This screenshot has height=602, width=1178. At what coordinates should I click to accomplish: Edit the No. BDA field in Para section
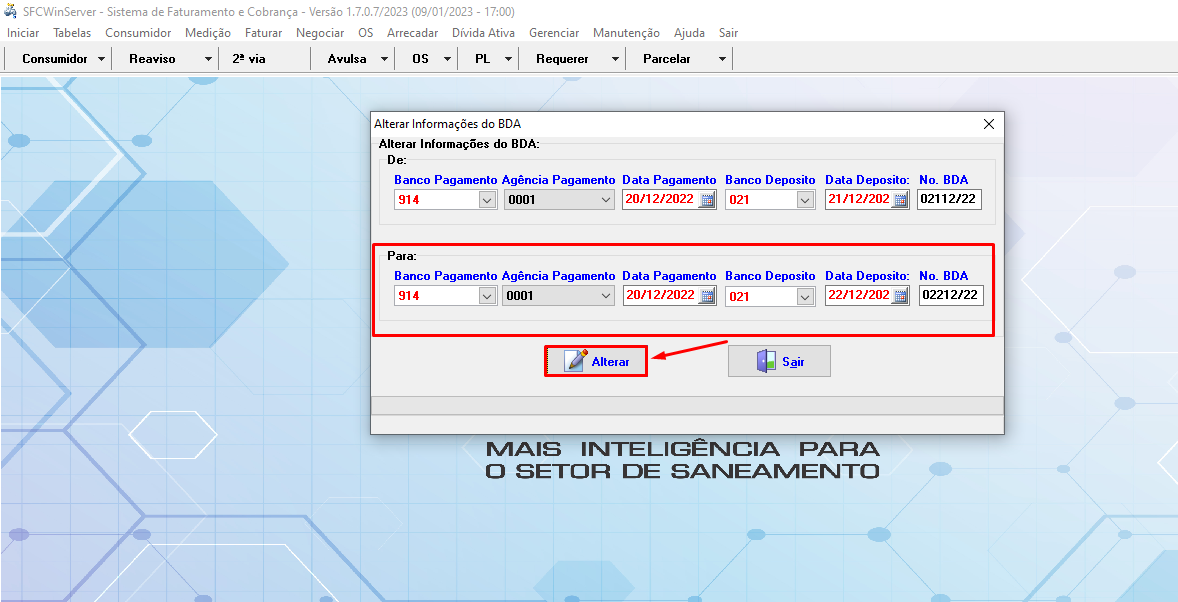[950, 296]
